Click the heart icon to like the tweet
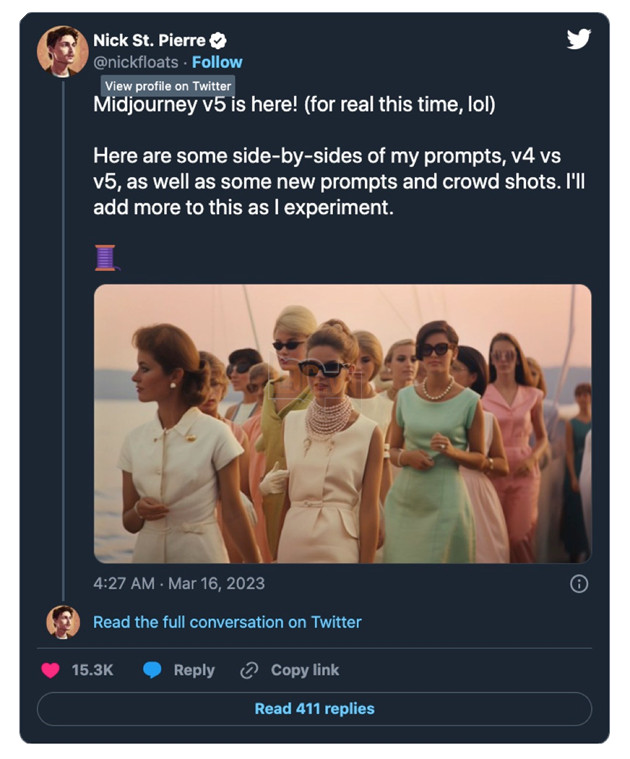This screenshot has height=759, width=630. pos(49,670)
